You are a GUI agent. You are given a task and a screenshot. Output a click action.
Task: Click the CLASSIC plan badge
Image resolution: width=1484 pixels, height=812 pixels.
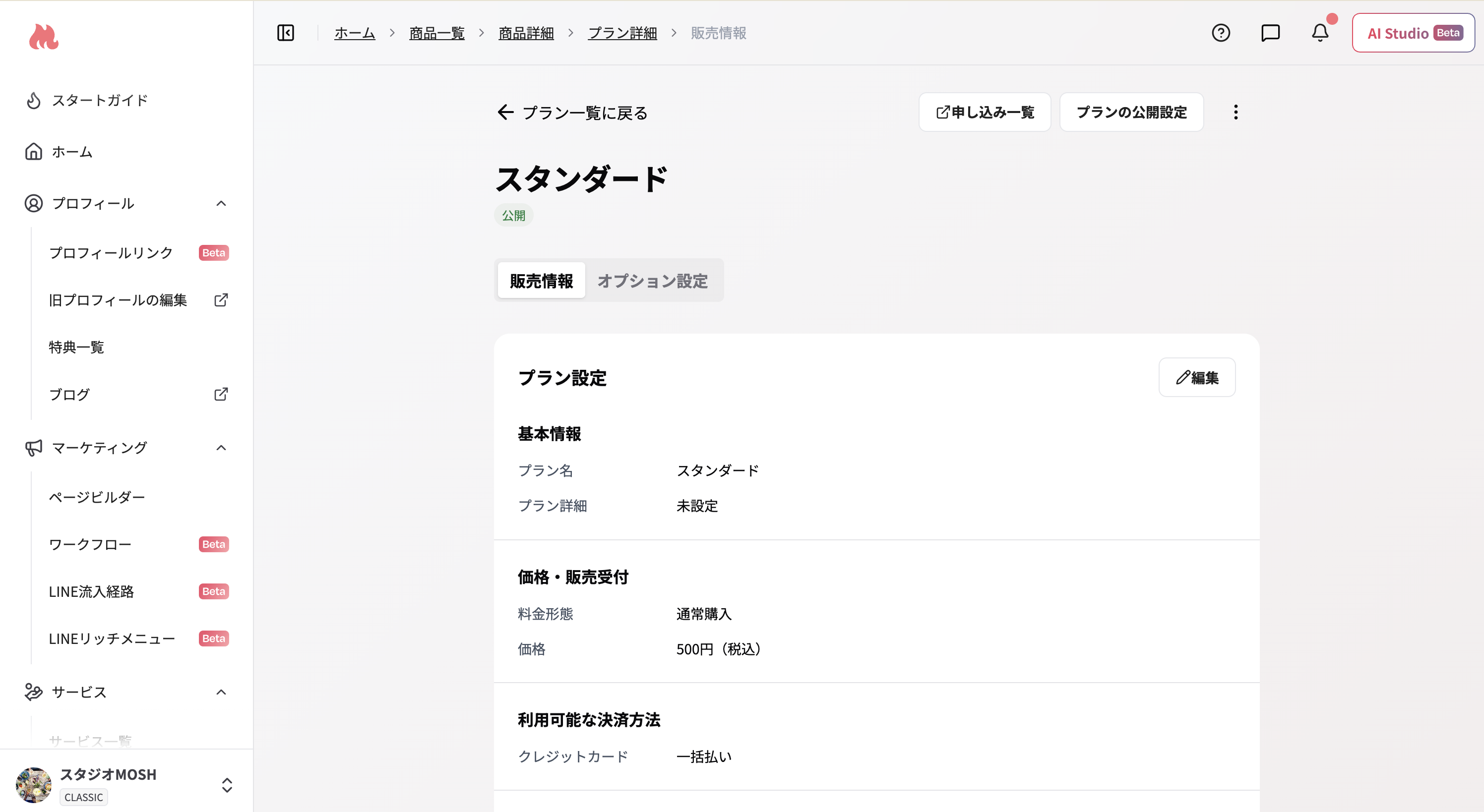tap(83, 797)
